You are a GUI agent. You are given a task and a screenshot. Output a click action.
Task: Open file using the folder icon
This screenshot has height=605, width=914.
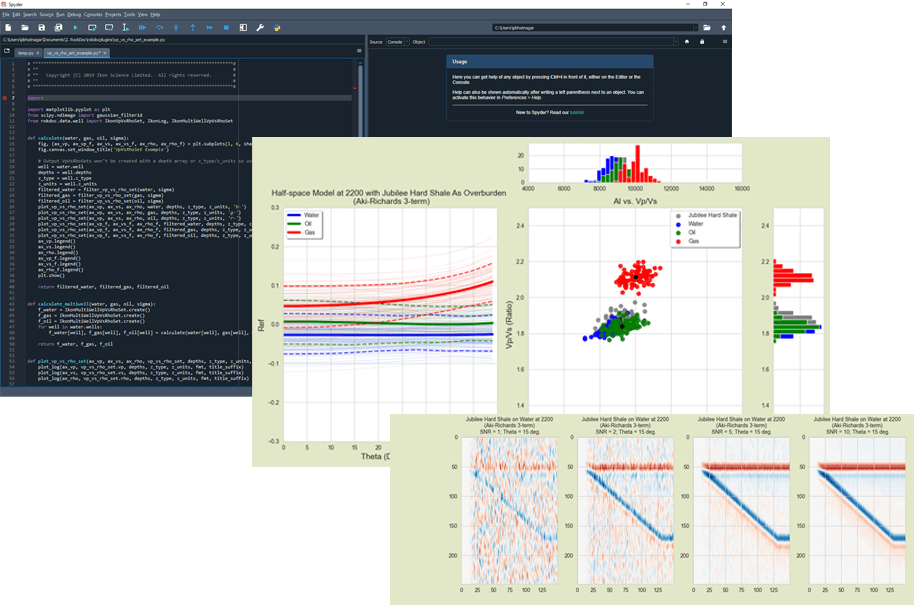point(24,27)
